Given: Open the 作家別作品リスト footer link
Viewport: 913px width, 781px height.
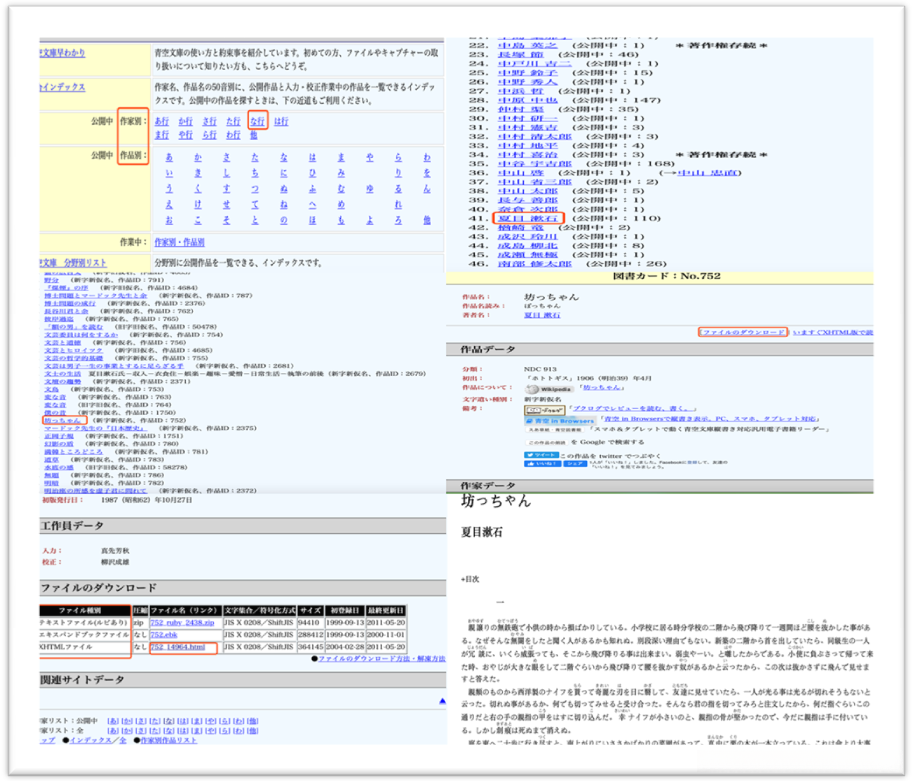Looking at the screenshot, I should (169, 740).
